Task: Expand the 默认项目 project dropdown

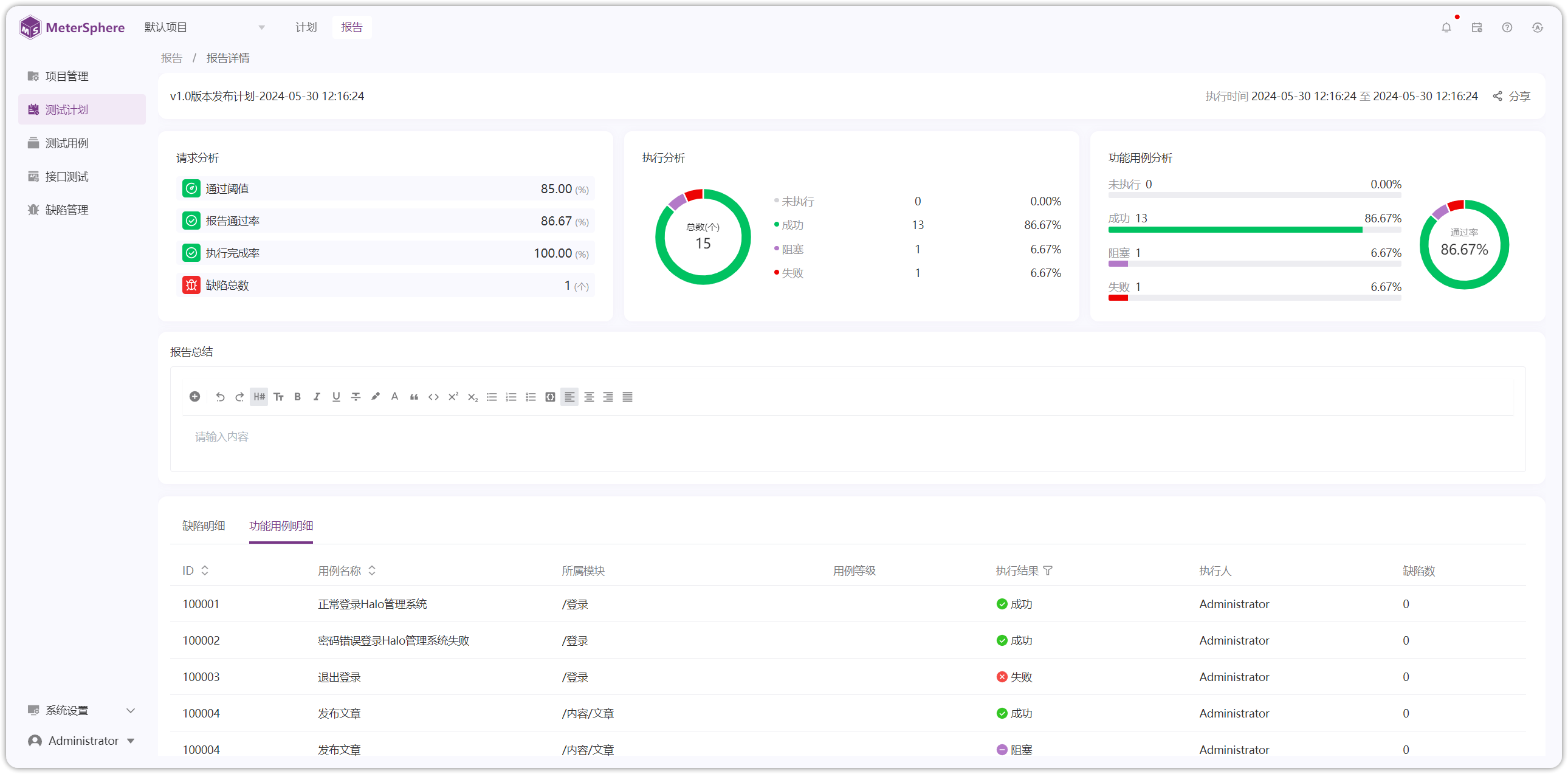Action: pos(205,27)
